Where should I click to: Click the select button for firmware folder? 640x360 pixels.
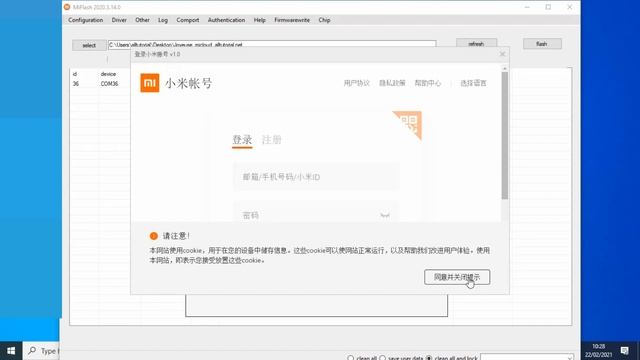coord(89,45)
